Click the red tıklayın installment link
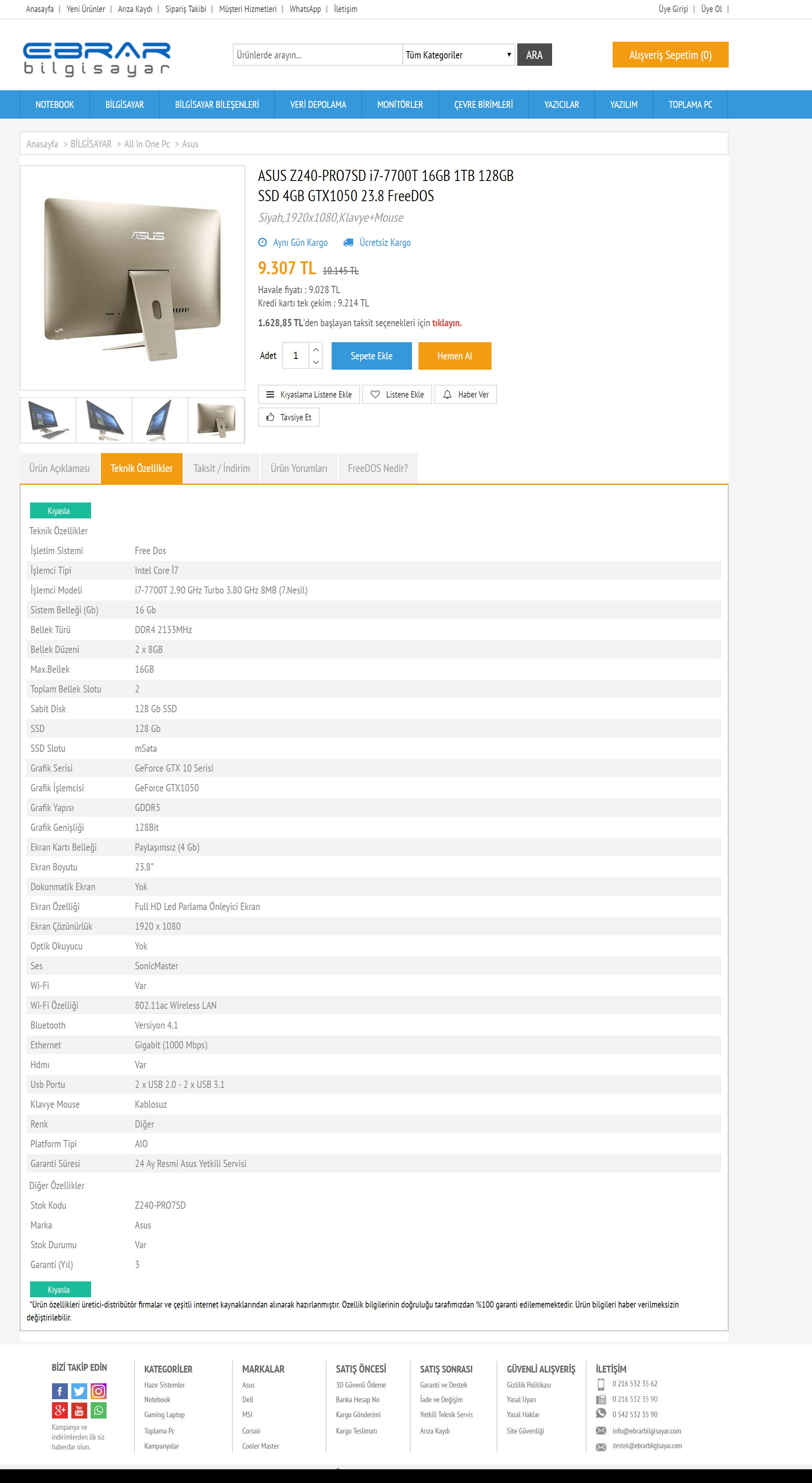The image size is (812, 1483). 446,323
